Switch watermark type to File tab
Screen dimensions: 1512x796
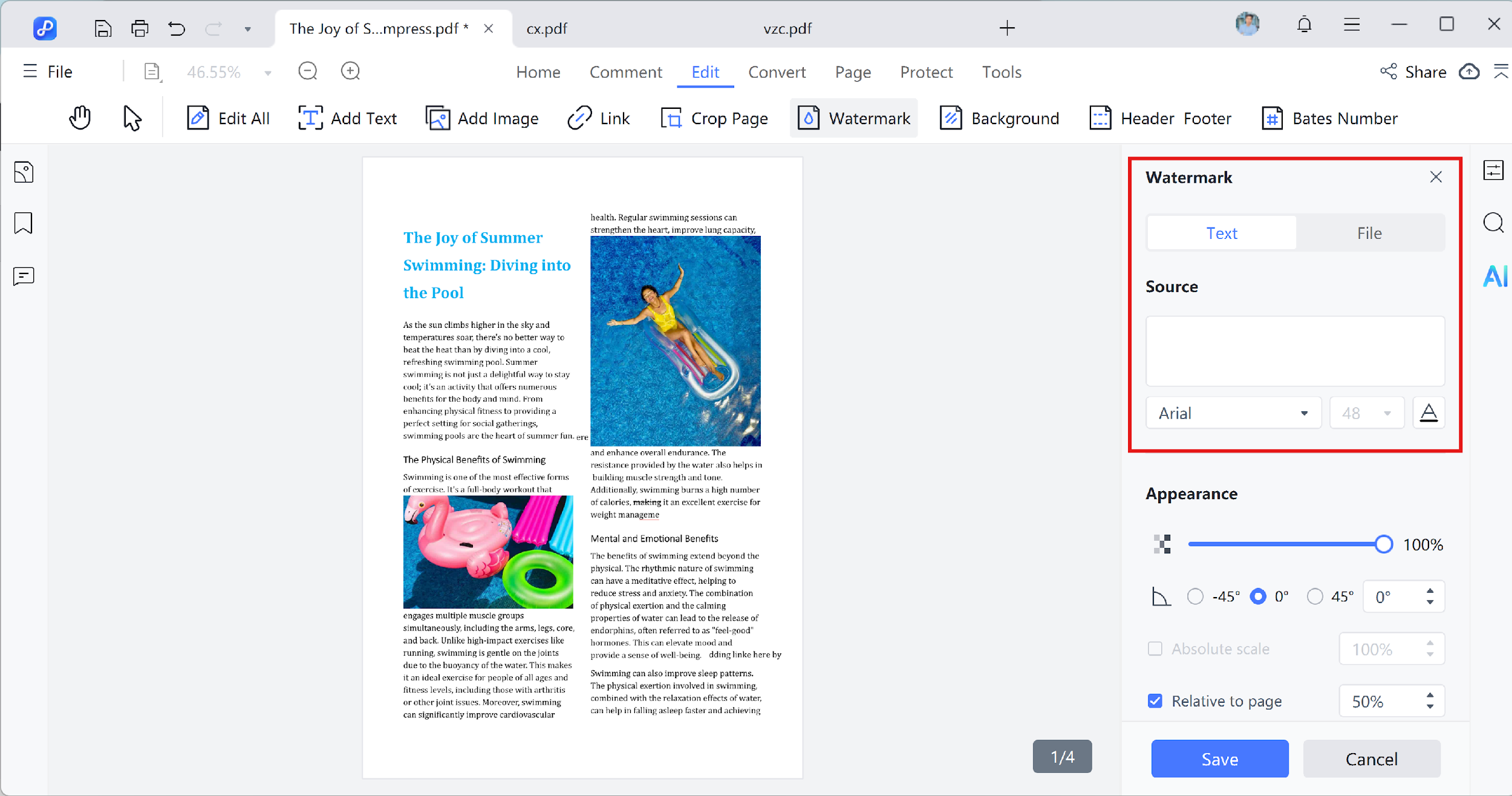(1369, 233)
